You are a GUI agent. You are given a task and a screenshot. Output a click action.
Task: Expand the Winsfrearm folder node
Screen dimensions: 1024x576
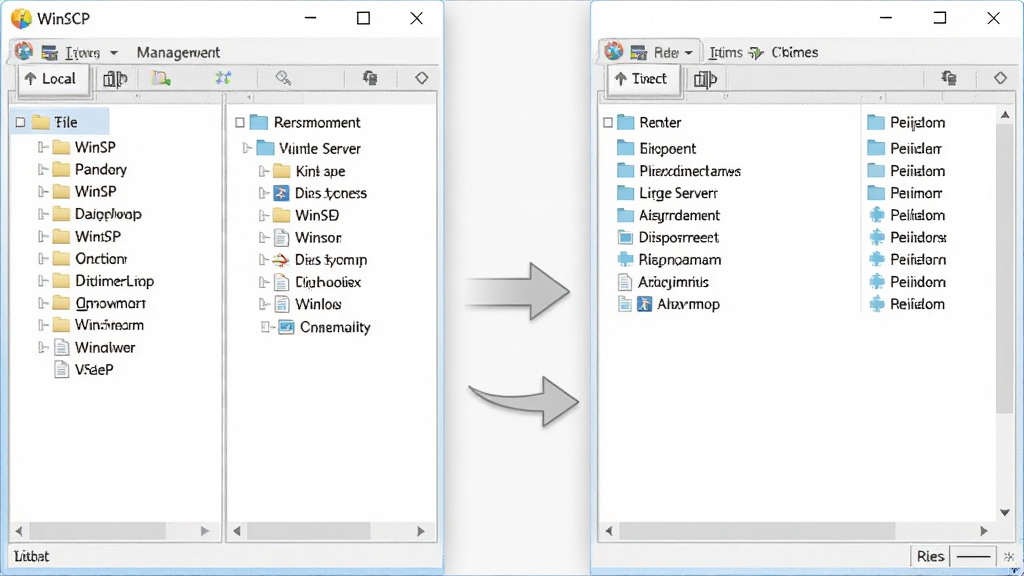click(x=42, y=325)
